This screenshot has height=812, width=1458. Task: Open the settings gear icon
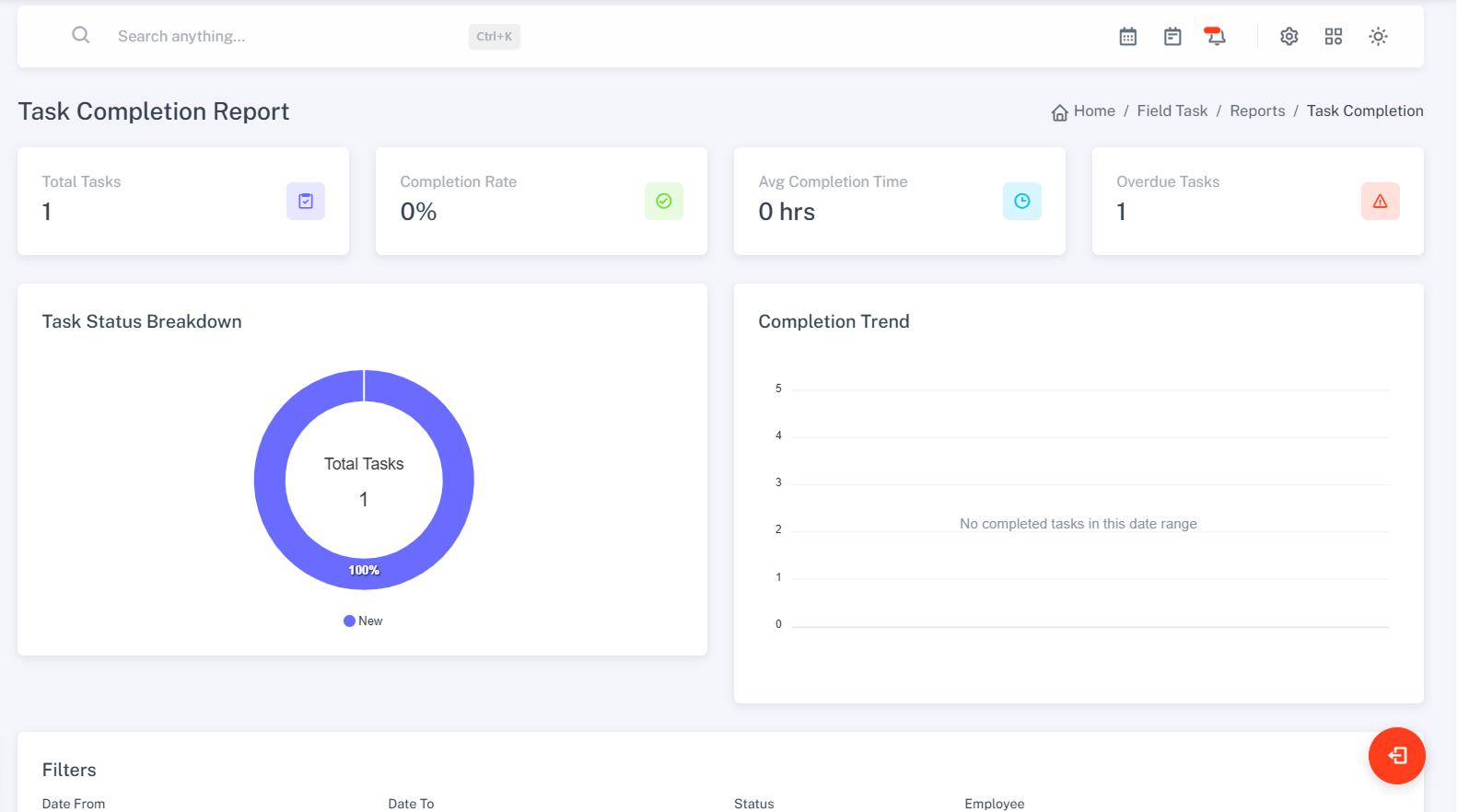coord(1289,36)
